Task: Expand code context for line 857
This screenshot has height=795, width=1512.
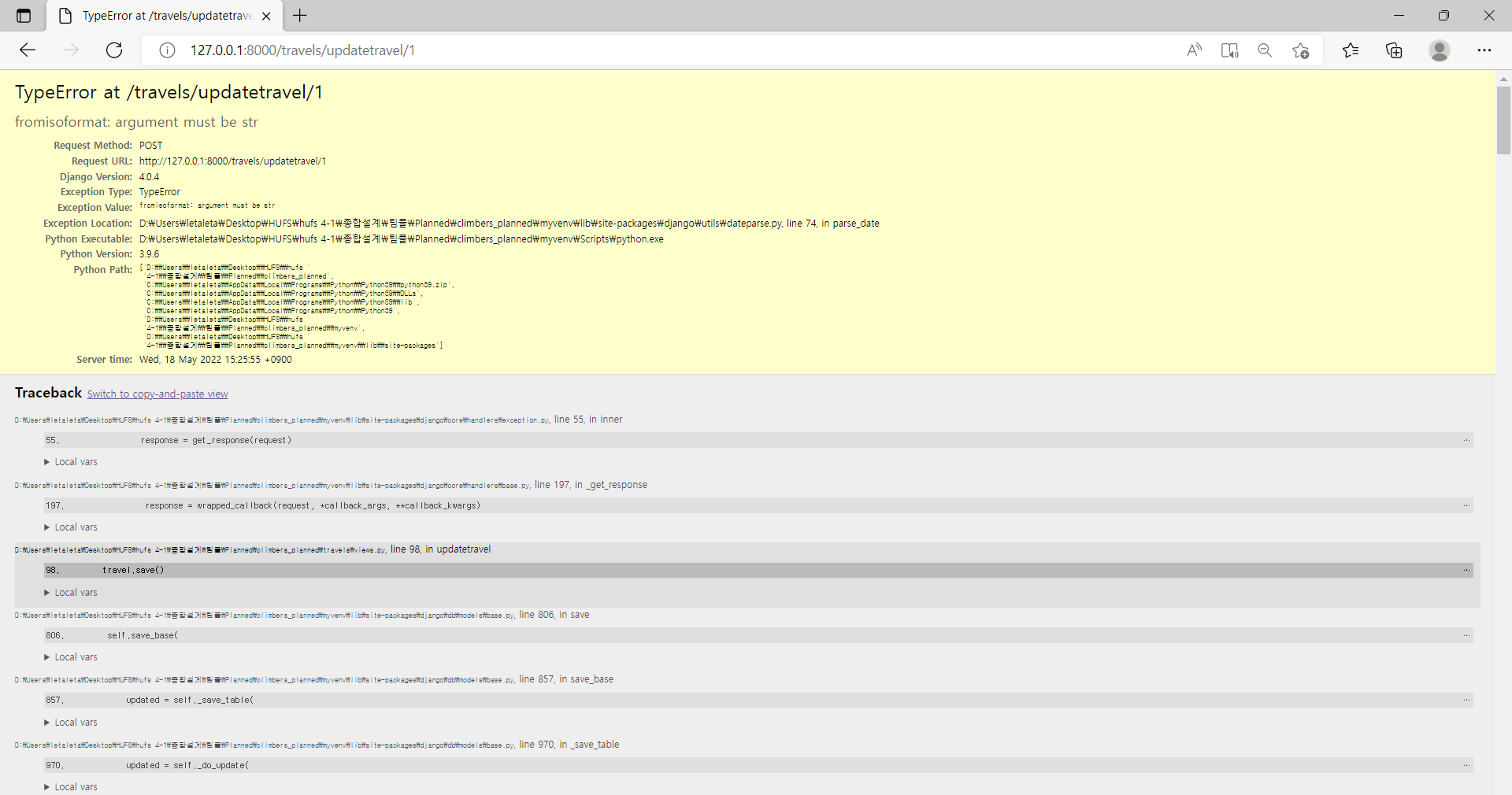Action: pos(758,700)
